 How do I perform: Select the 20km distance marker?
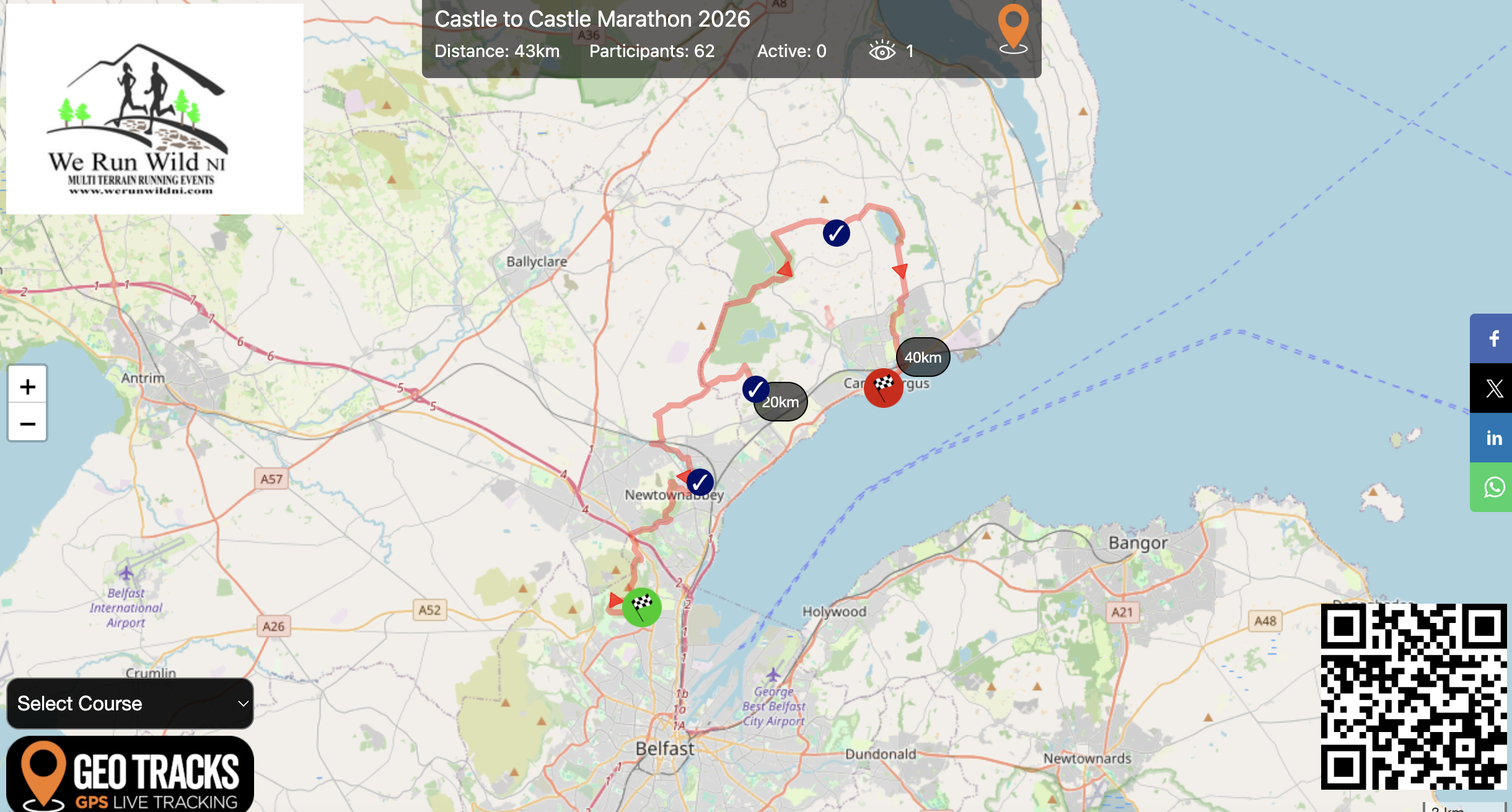click(x=786, y=404)
